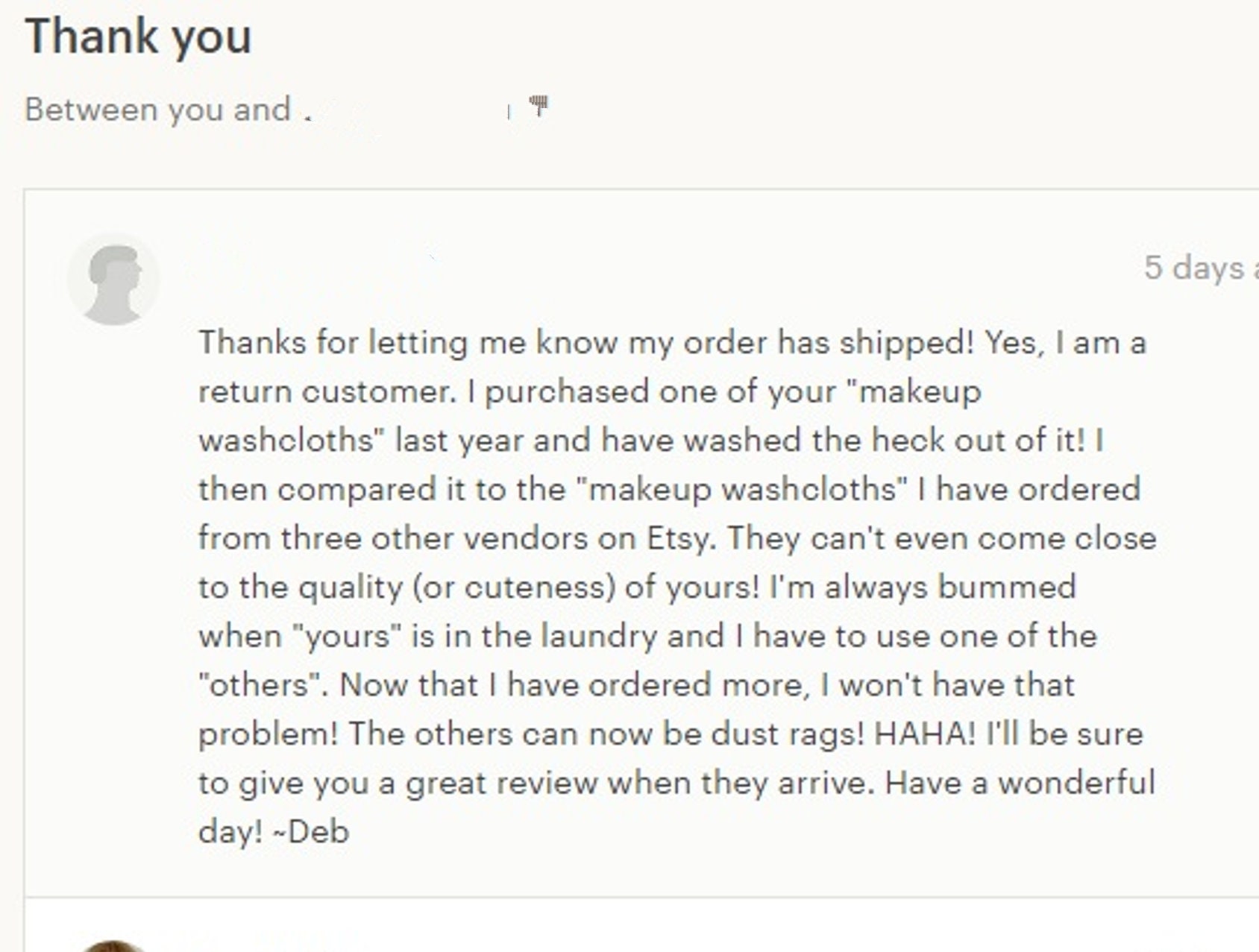
Task: Click the line starting 'then compared it to'
Action: 670,490
